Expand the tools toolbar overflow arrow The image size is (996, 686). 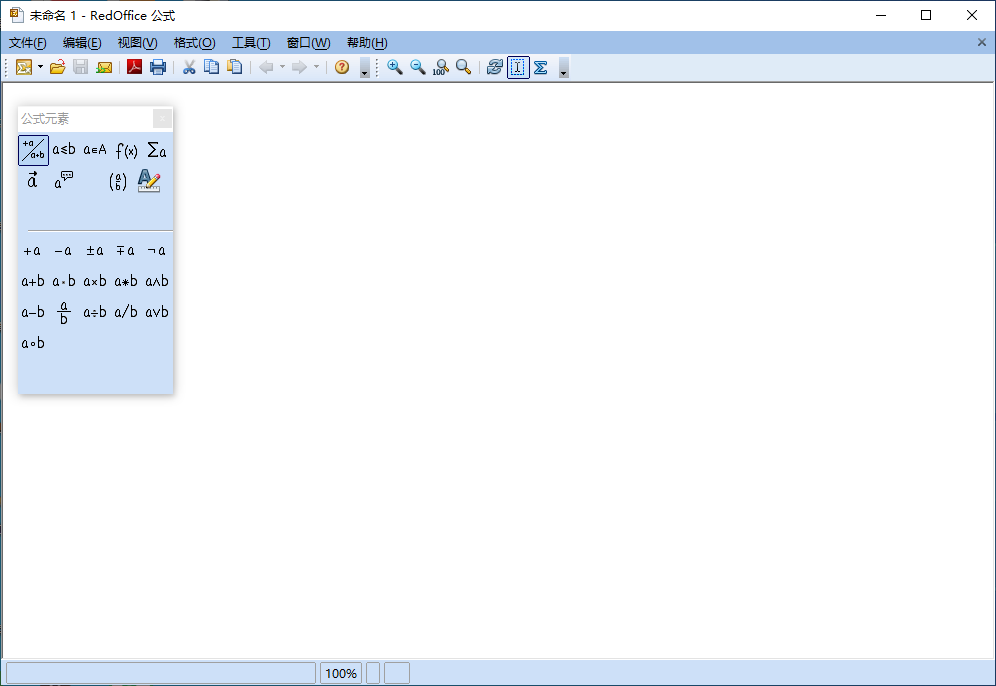[x=564, y=69]
